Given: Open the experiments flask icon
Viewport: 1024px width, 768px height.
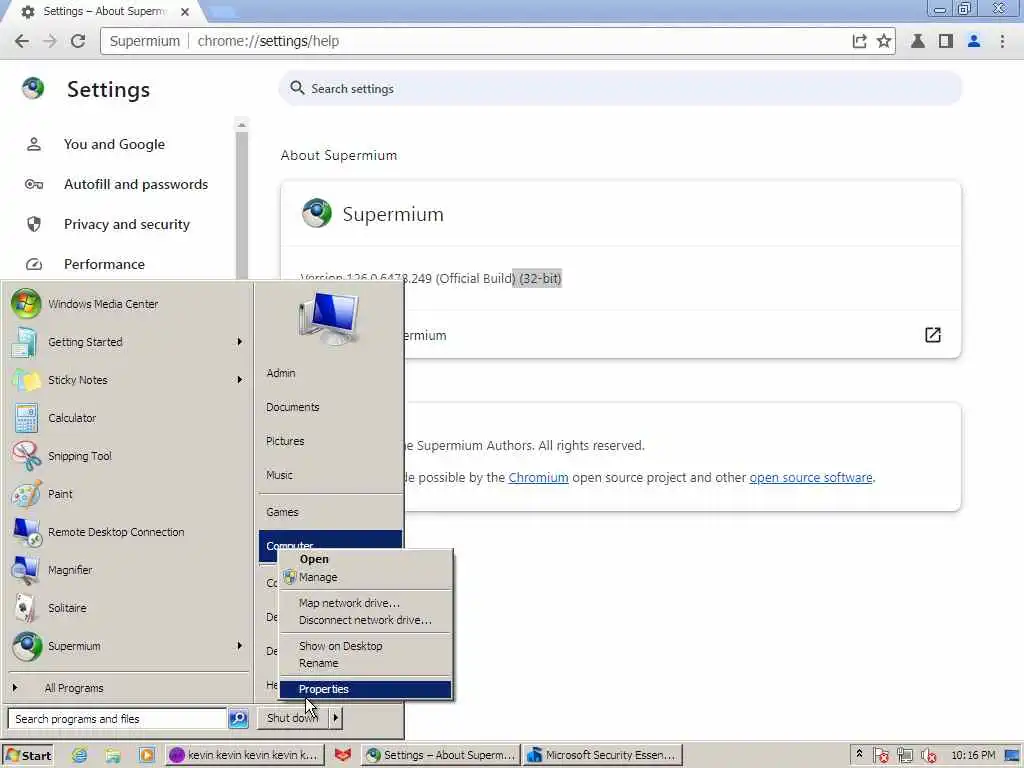Looking at the screenshot, I should [918, 41].
